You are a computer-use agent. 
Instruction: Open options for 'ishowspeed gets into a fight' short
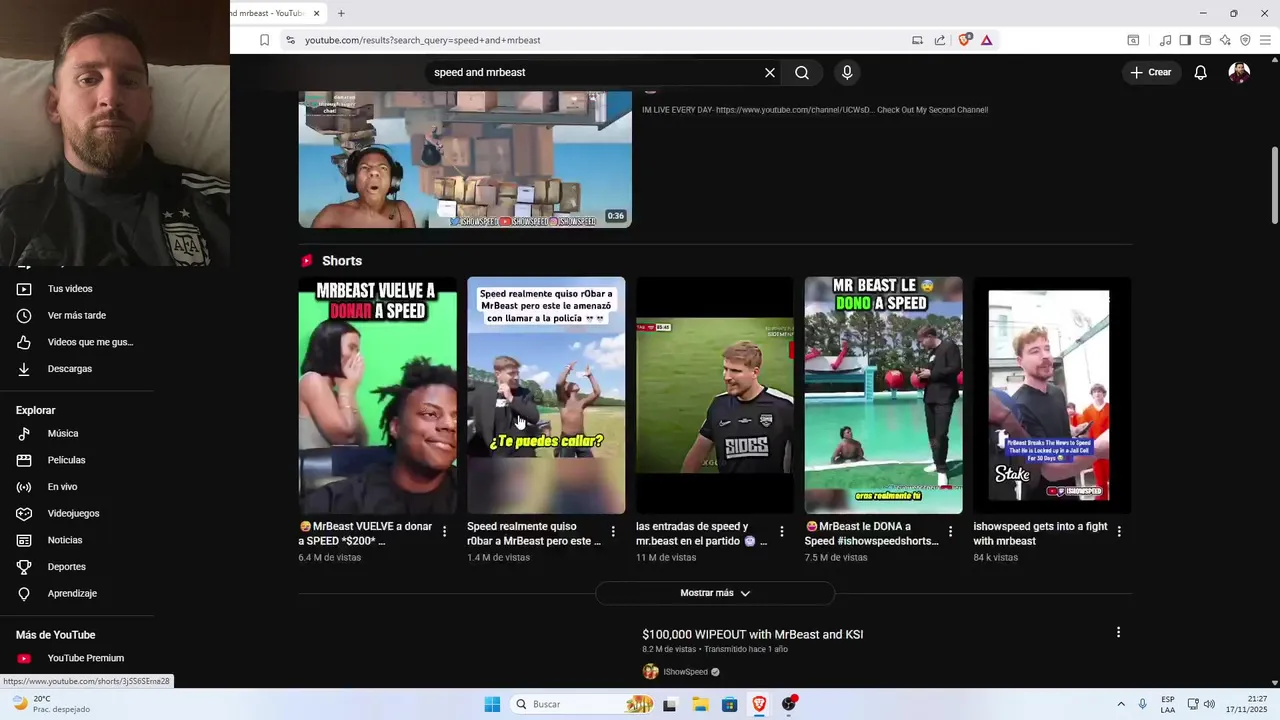pyautogui.click(x=1119, y=532)
